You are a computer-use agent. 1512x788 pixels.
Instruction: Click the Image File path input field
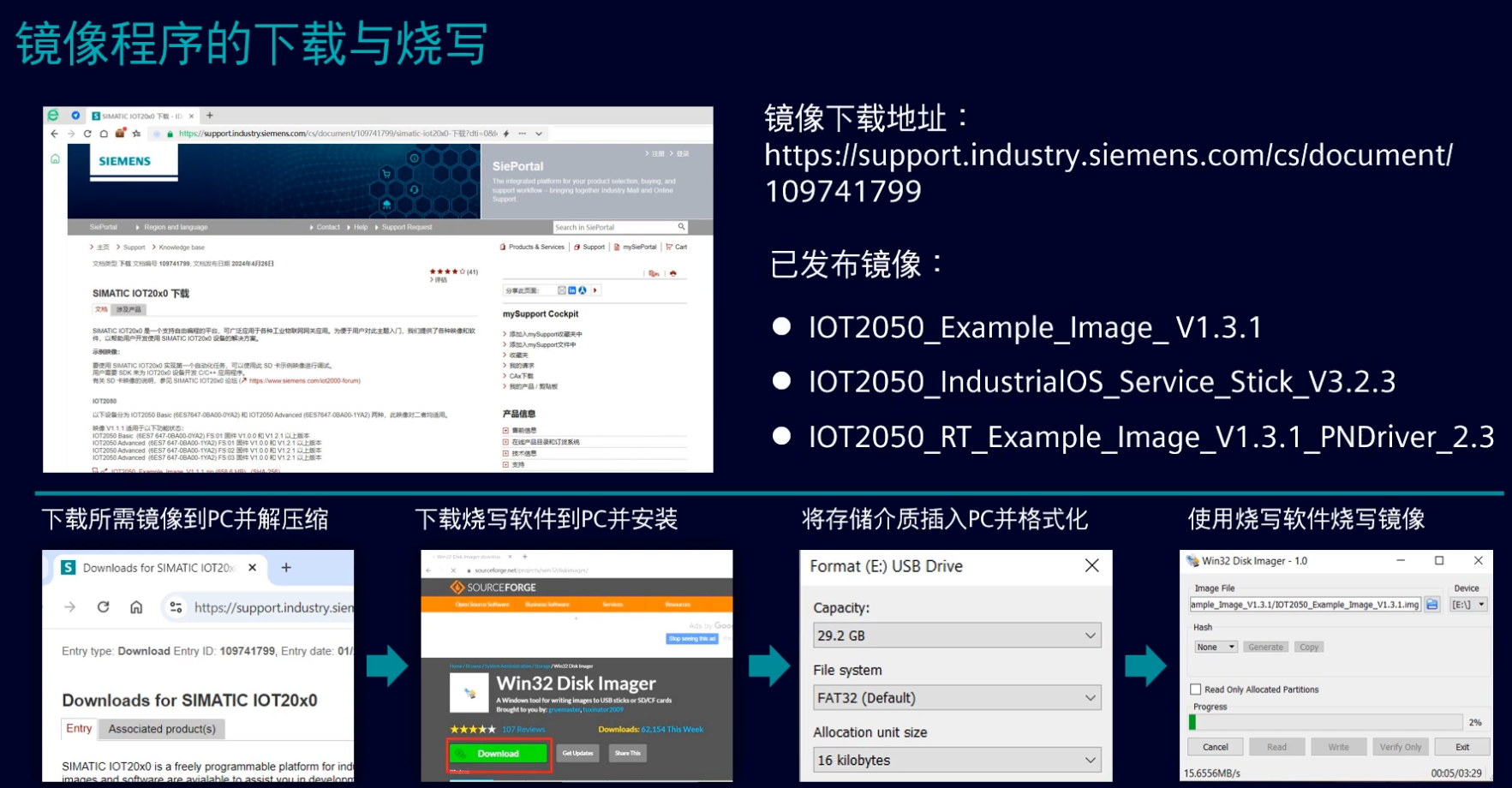tap(1306, 605)
